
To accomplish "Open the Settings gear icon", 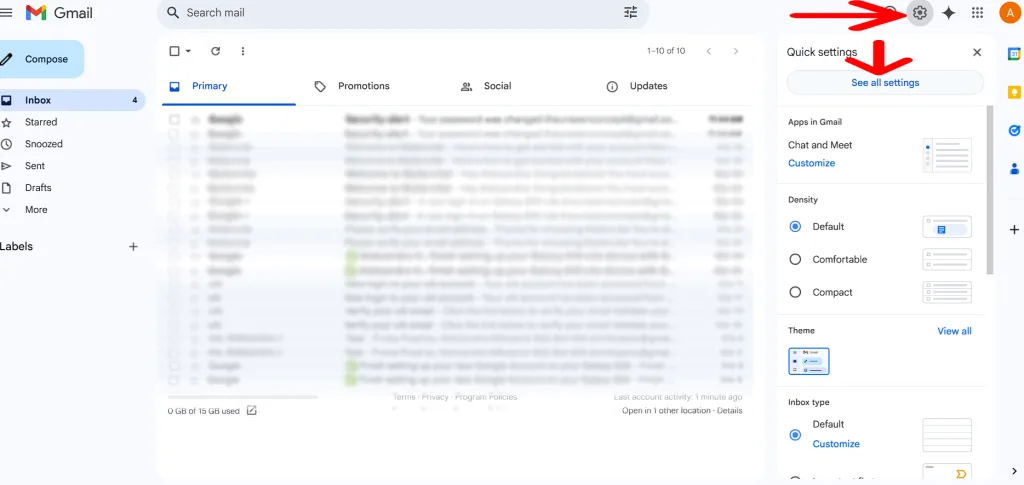I will pyautogui.click(x=920, y=12).
